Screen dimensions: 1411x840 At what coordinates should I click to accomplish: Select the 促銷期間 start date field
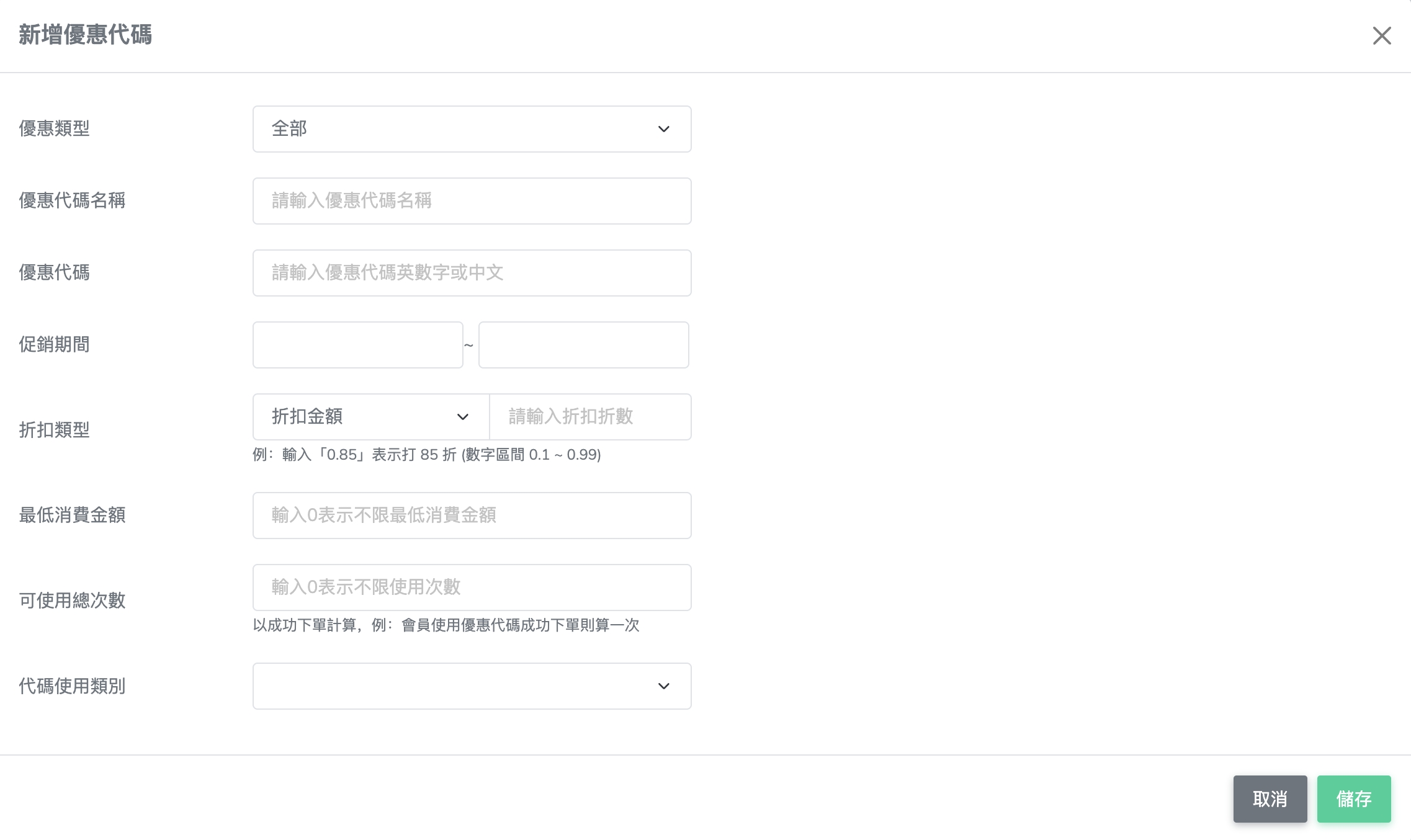[357, 345]
